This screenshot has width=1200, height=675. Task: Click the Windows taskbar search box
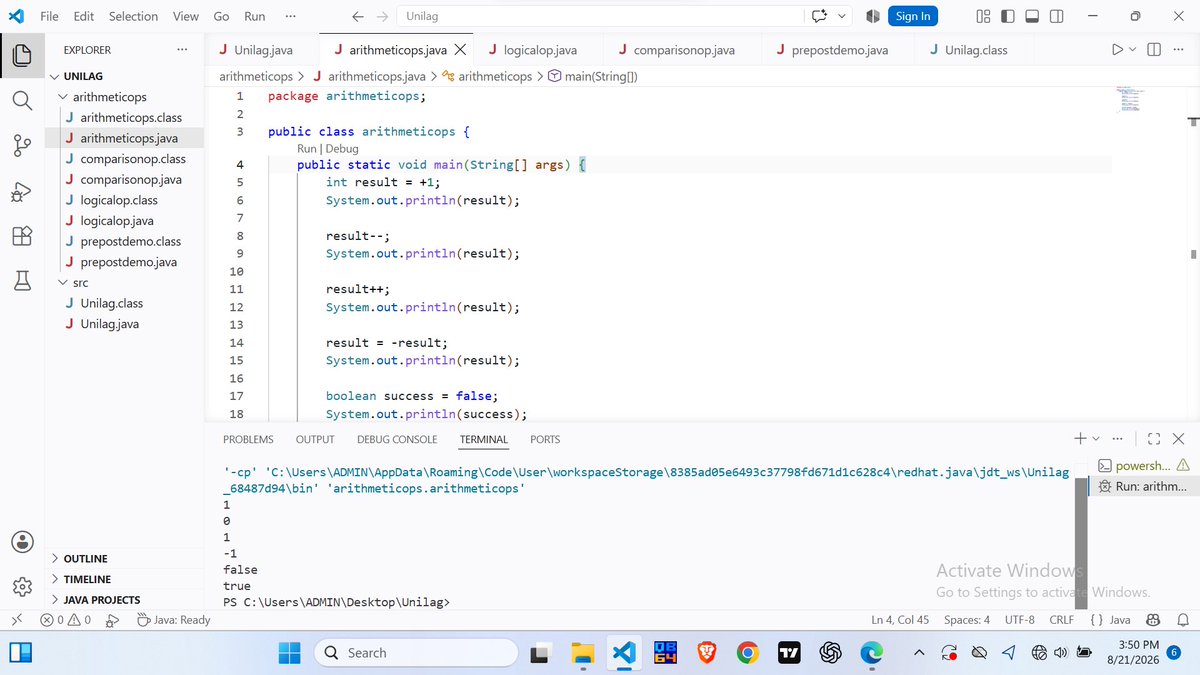pyautogui.click(x=416, y=653)
